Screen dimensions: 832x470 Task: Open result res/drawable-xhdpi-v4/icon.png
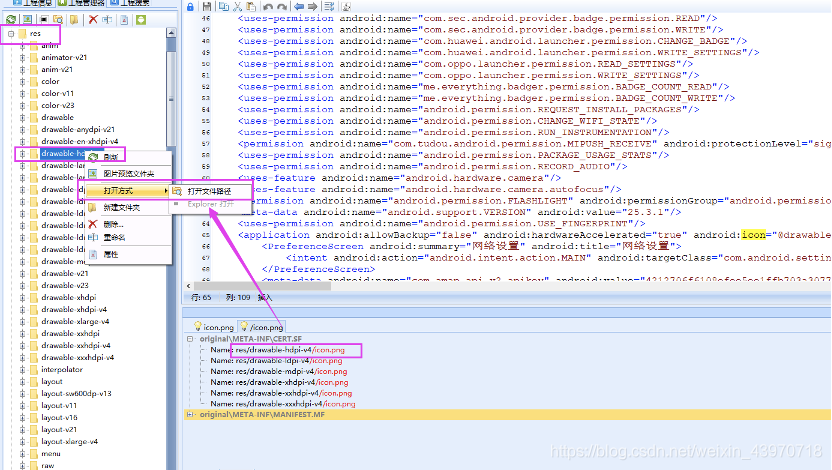[x=279, y=382]
